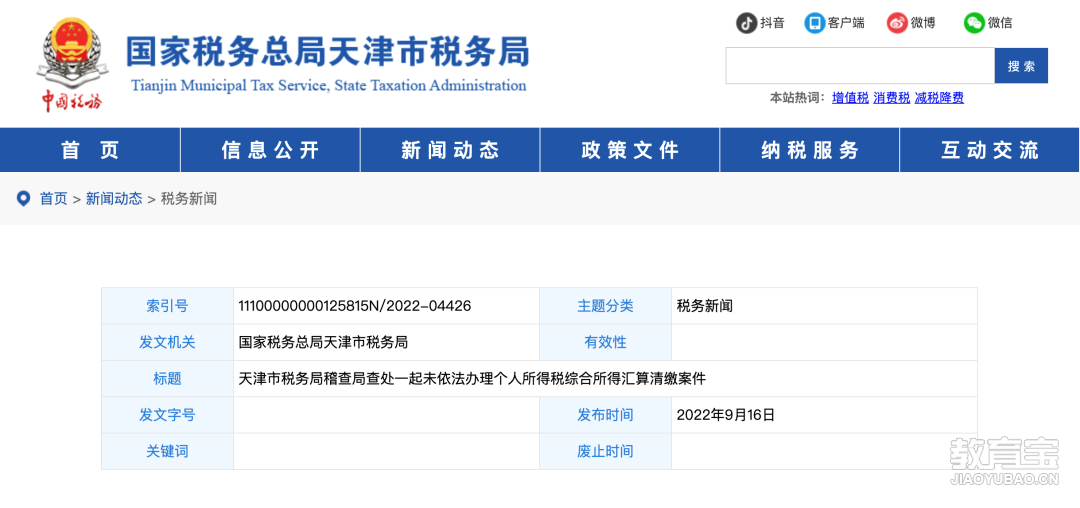The height and width of the screenshot is (508, 1080).
Task: Click the 首页 breadcrumb link
Action: click(54, 199)
